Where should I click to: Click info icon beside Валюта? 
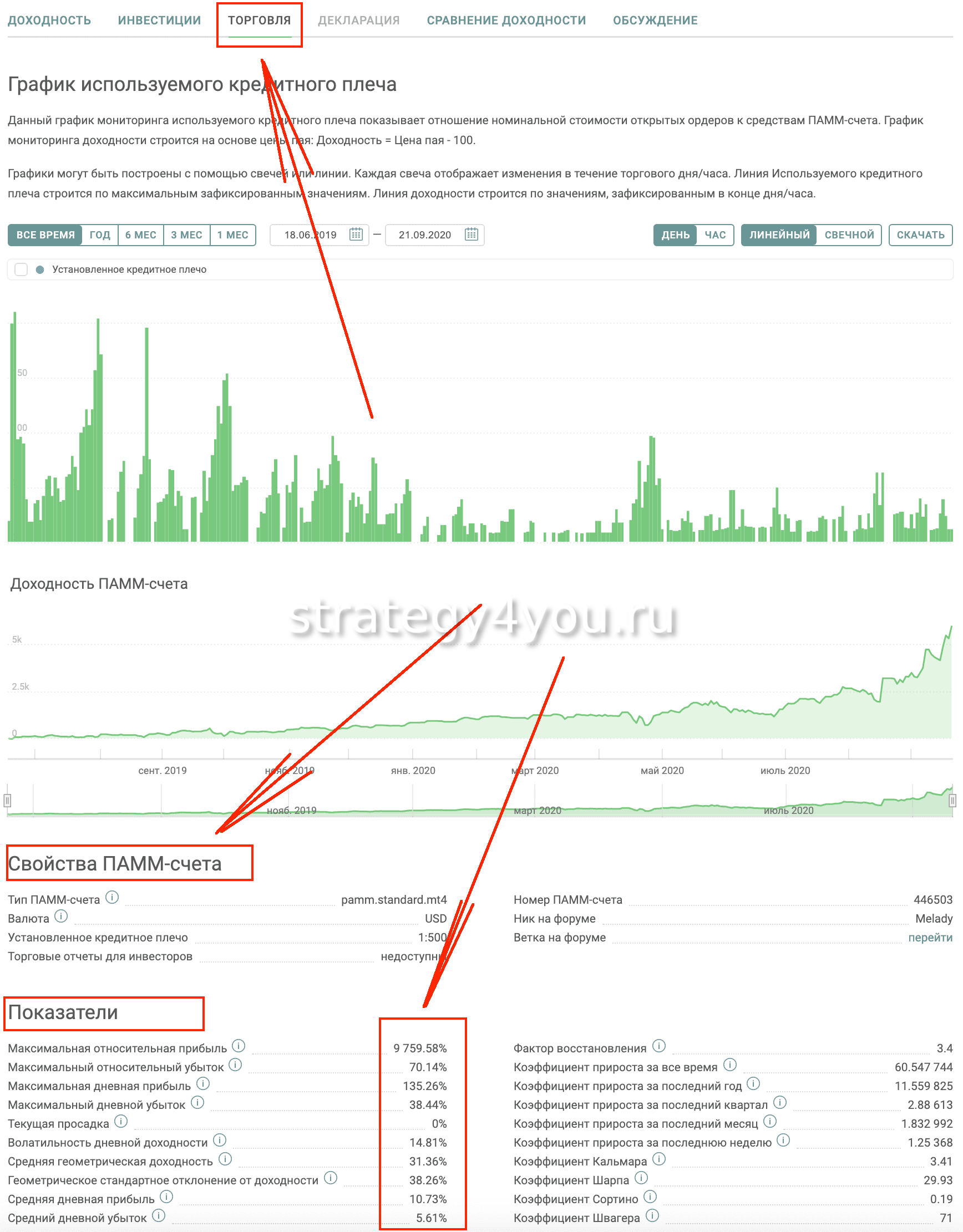tap(61, 917)
